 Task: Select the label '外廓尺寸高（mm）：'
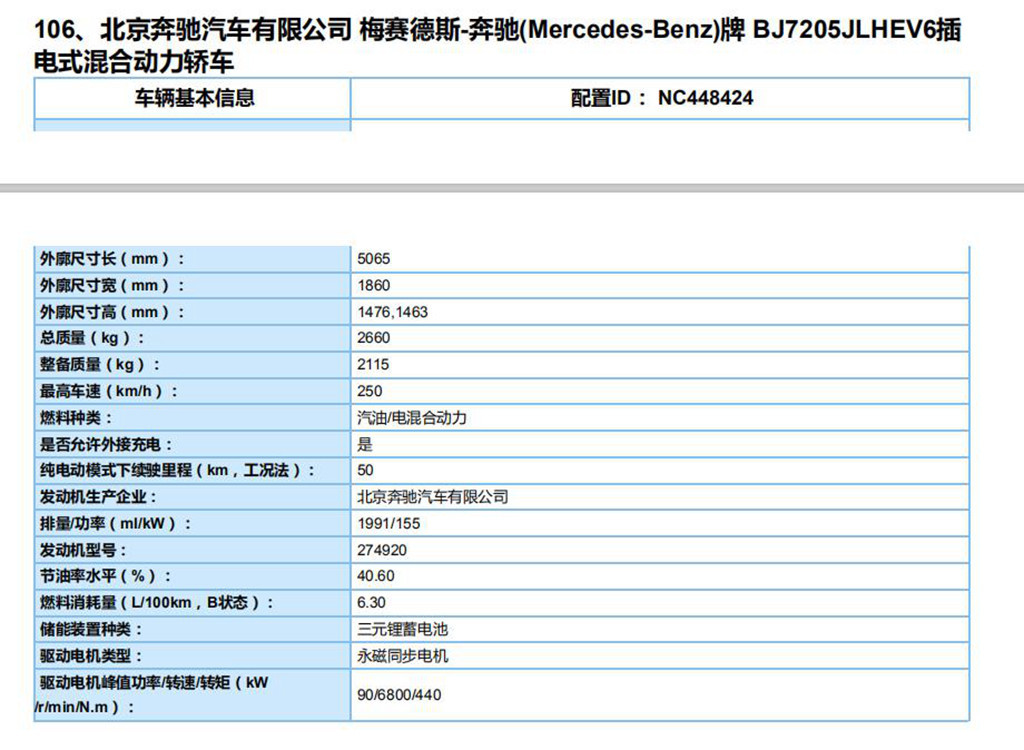tap(112, 312)
